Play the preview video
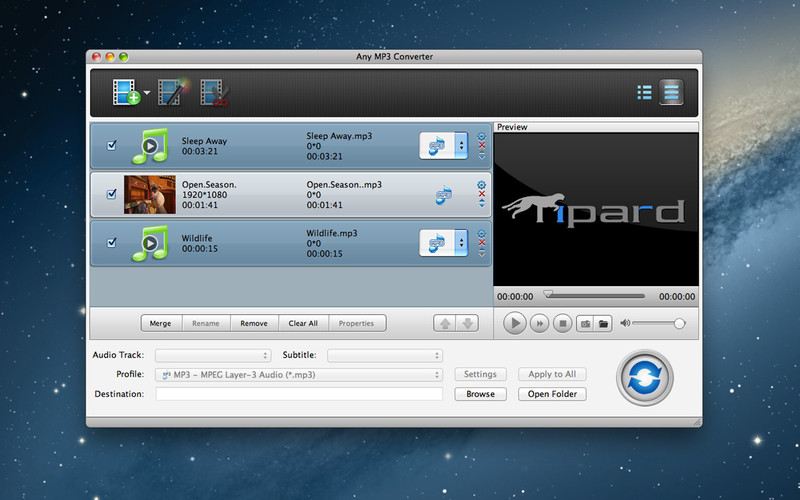 (515, 323)
